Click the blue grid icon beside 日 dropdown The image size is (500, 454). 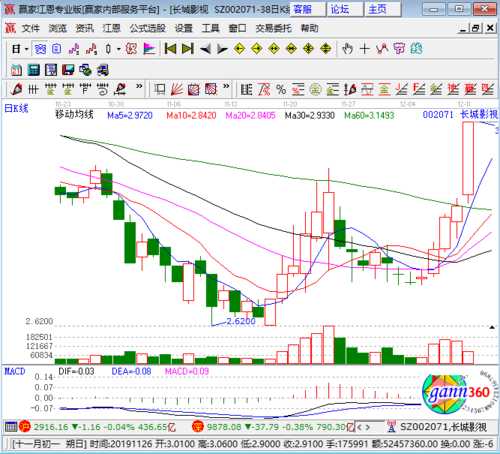pyautogui.click(x=40, y=49)
